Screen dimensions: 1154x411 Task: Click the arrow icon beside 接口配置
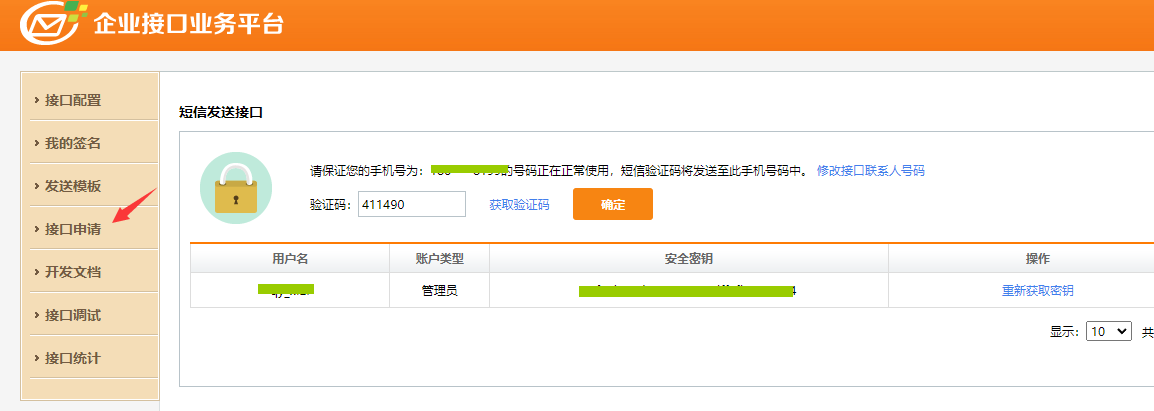(37, 100)
